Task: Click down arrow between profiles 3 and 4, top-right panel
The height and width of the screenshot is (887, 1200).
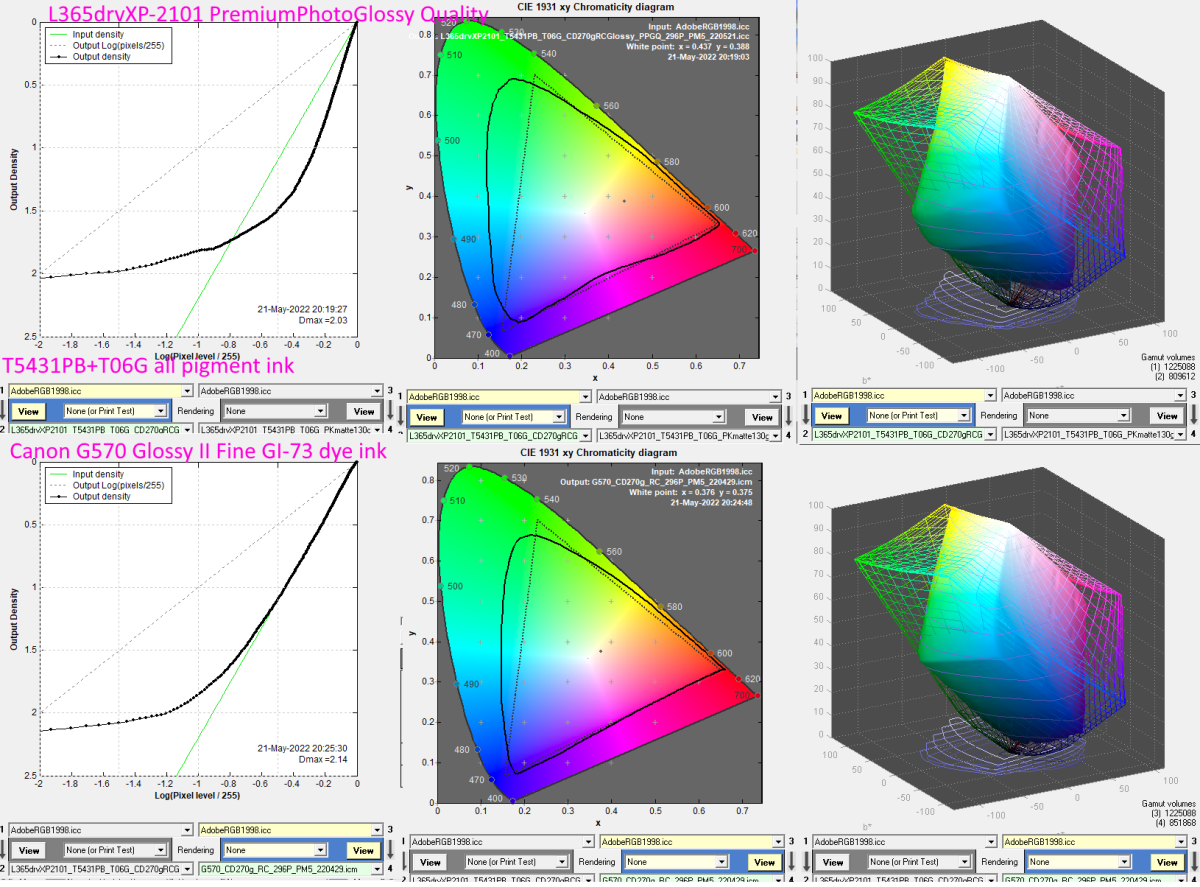Action: pyautogui.click(x=1193, y=415)
